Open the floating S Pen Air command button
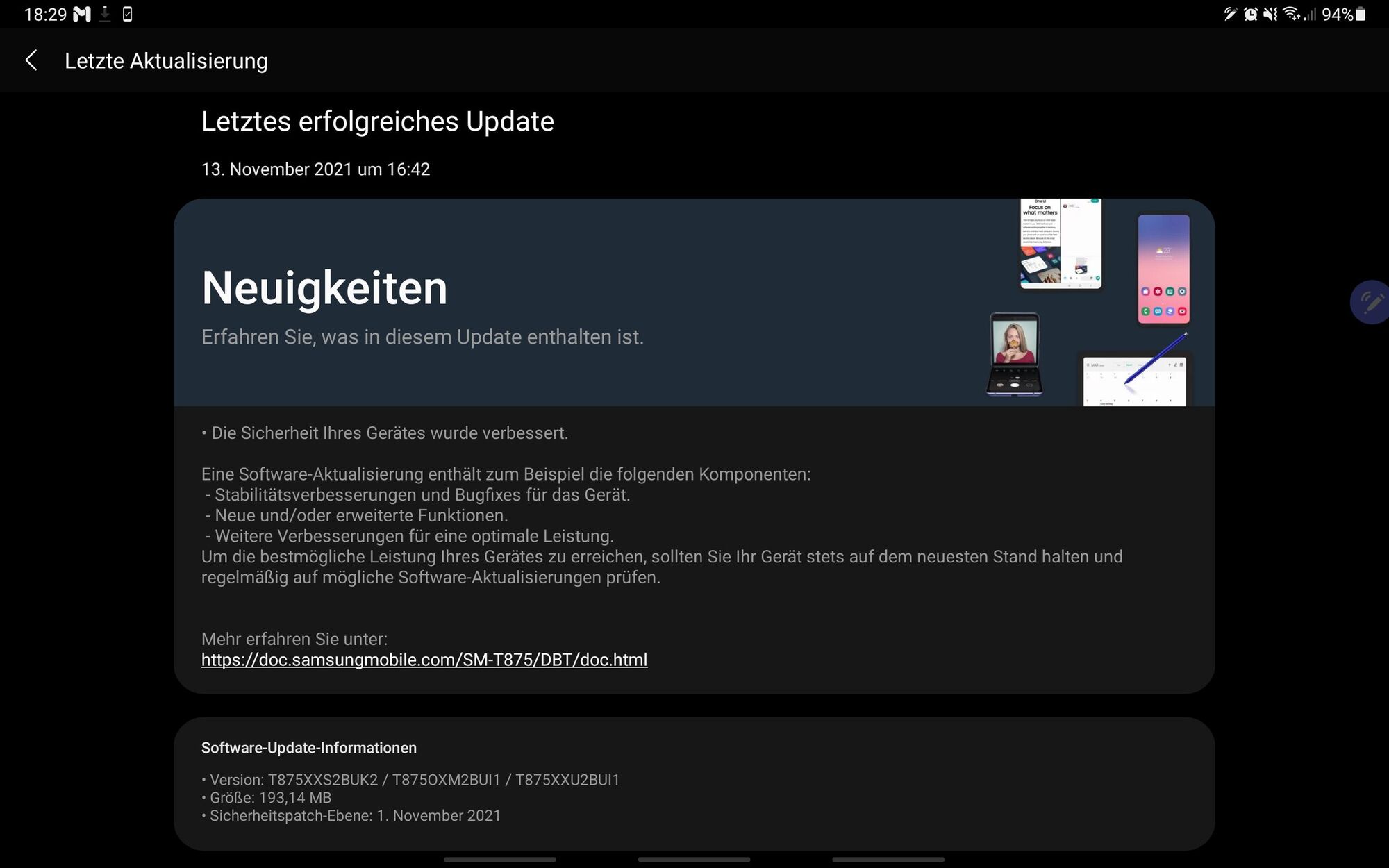This screenshot has height=868, width=1389. (1371, 302)
